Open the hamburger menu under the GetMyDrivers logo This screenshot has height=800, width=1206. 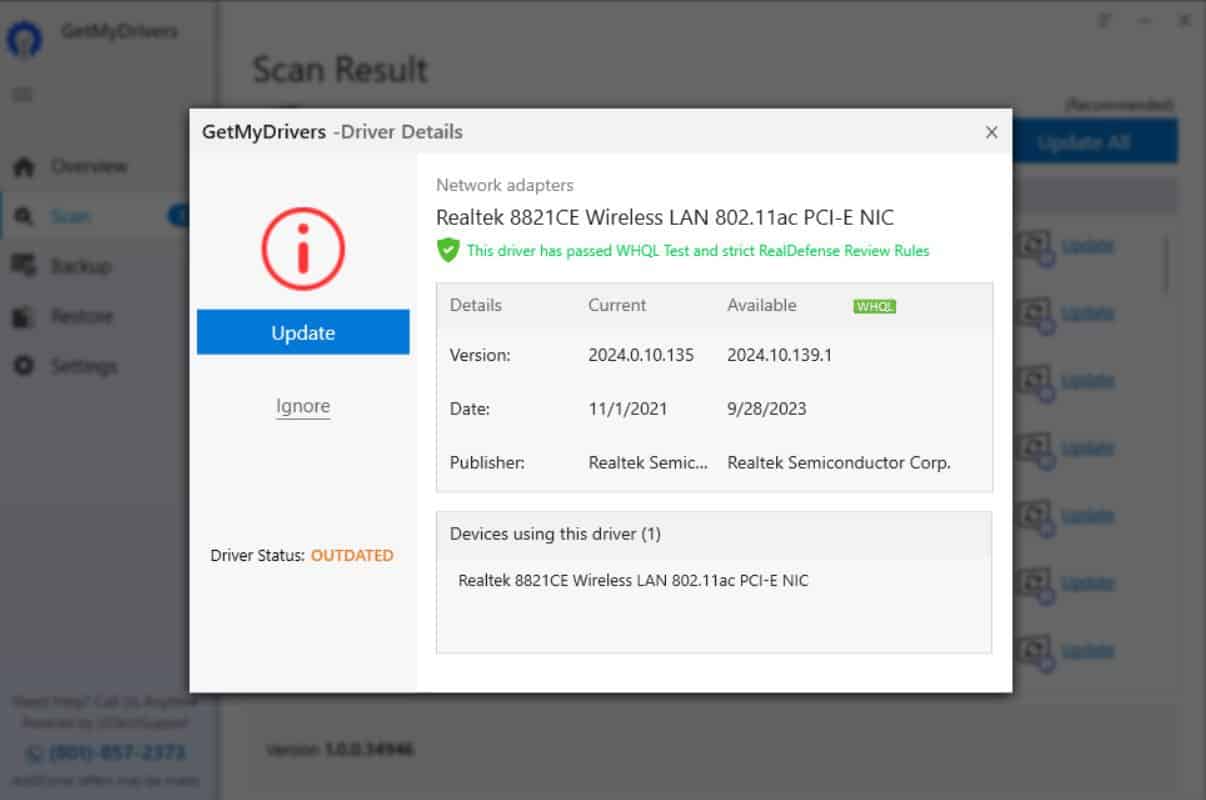[22, 94]
